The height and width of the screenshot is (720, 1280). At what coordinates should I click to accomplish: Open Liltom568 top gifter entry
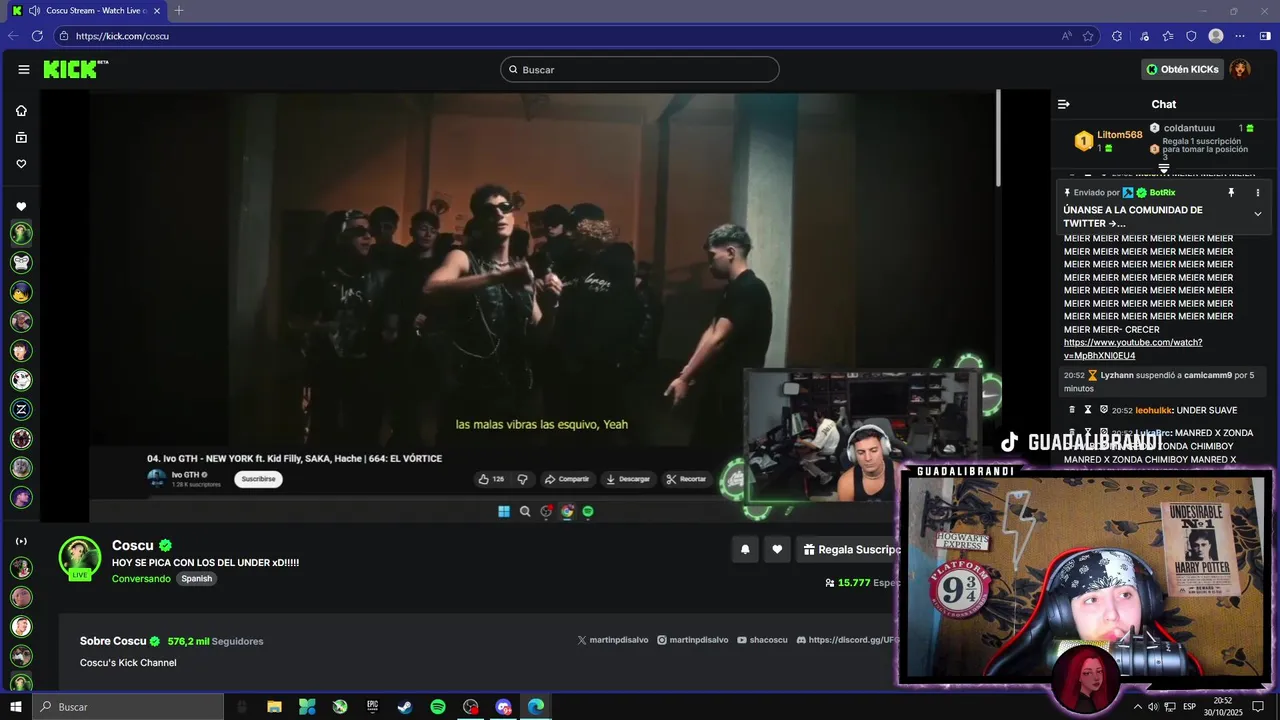point(1108,141)
